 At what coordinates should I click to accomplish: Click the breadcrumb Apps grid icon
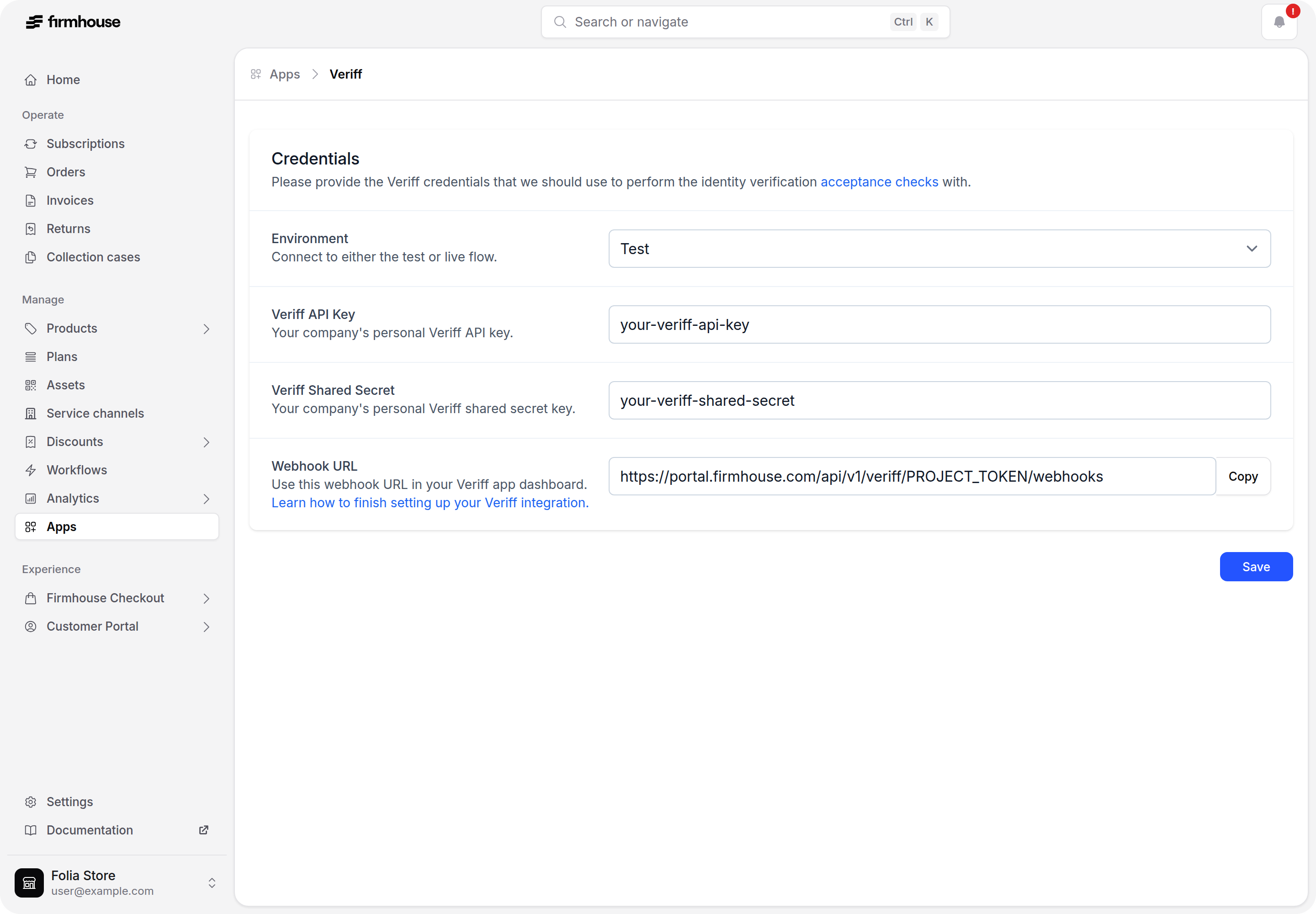click(256, 74)
